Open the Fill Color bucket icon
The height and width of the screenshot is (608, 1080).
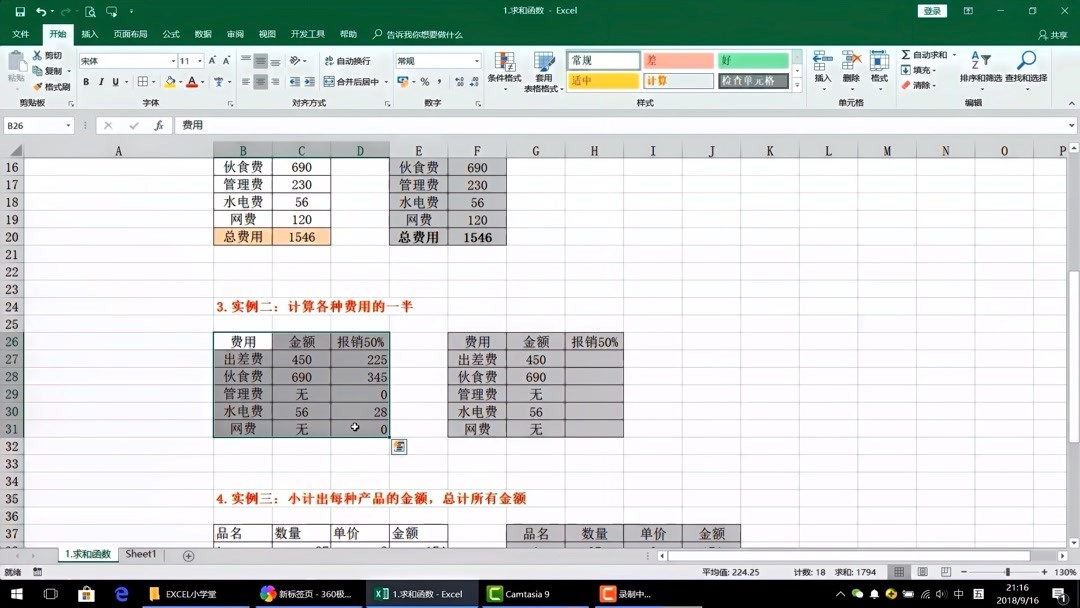pos(171,81)
